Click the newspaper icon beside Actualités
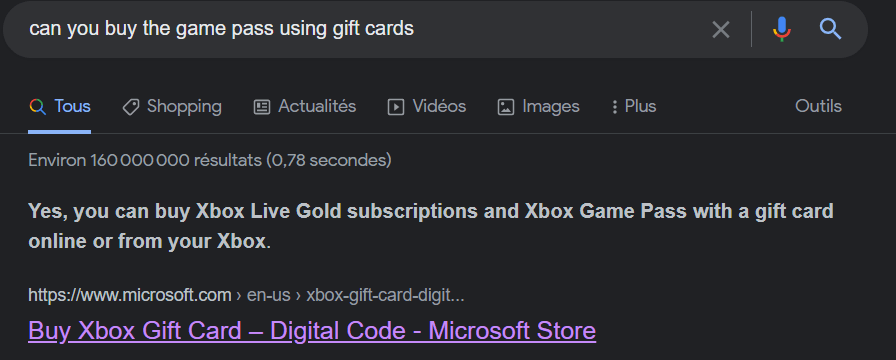Viewport: 896px width, 360px height. tap(262, 107)
